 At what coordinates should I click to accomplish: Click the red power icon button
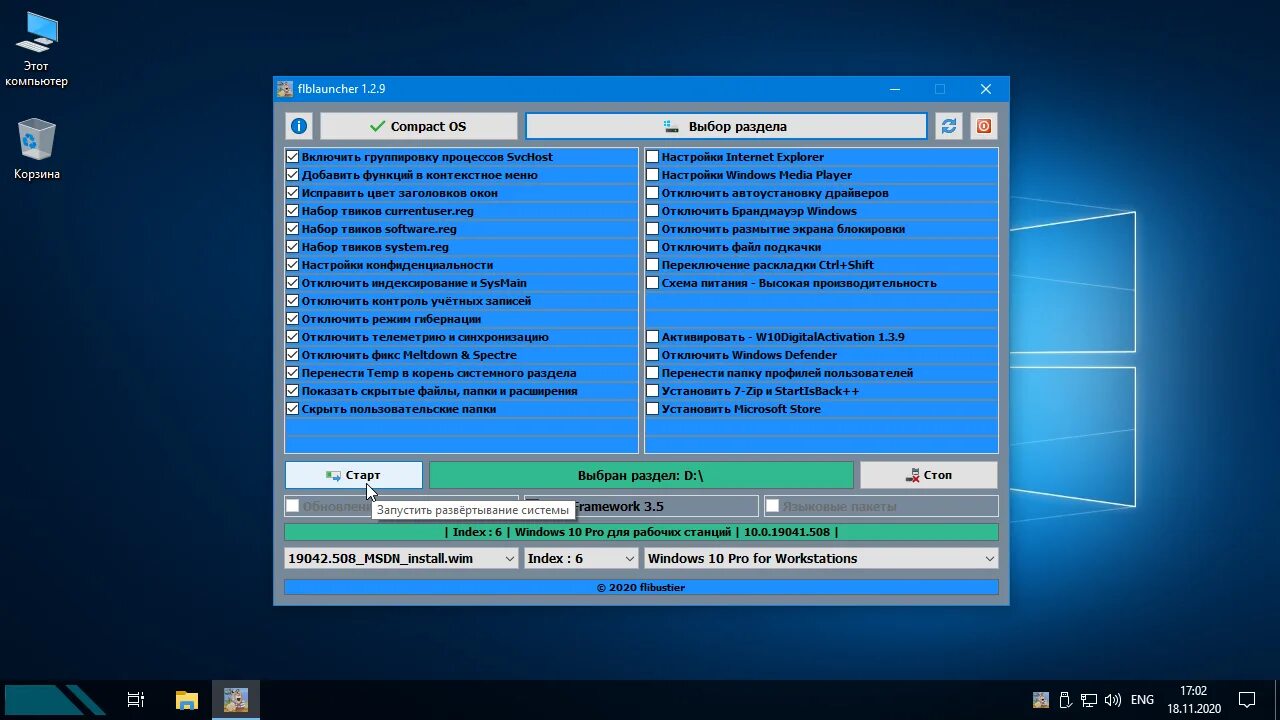tap(984, 126)
